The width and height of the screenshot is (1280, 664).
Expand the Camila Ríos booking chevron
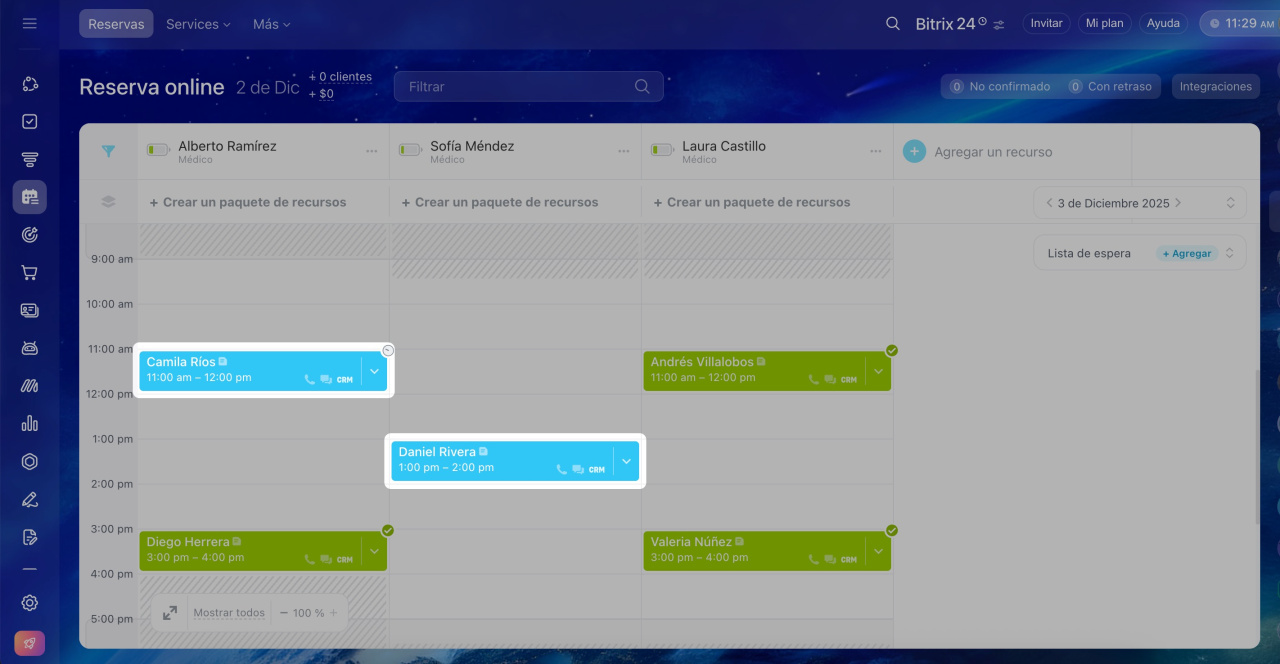point(374,371)
